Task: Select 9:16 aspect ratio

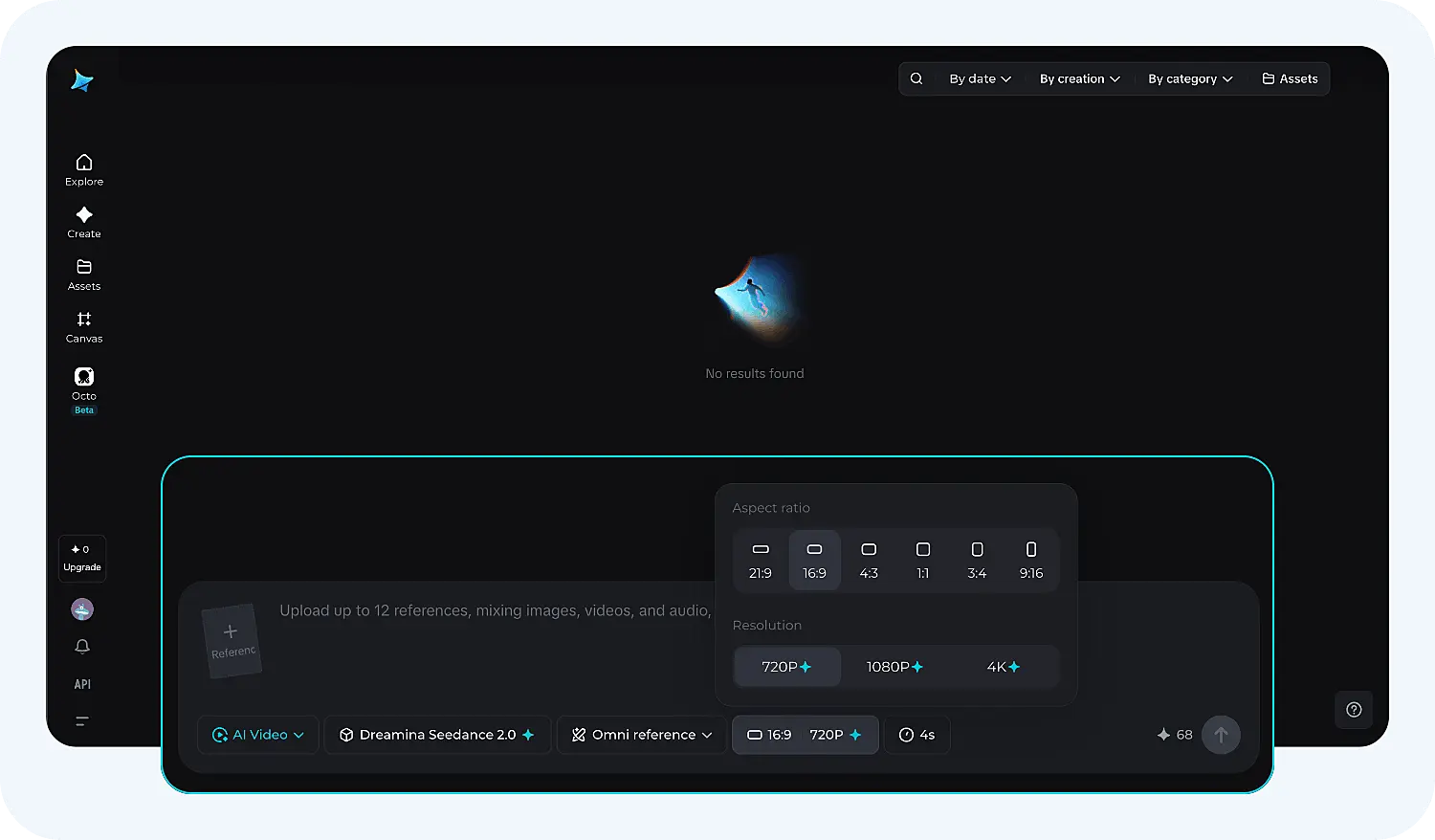Action: (1031, 561)
